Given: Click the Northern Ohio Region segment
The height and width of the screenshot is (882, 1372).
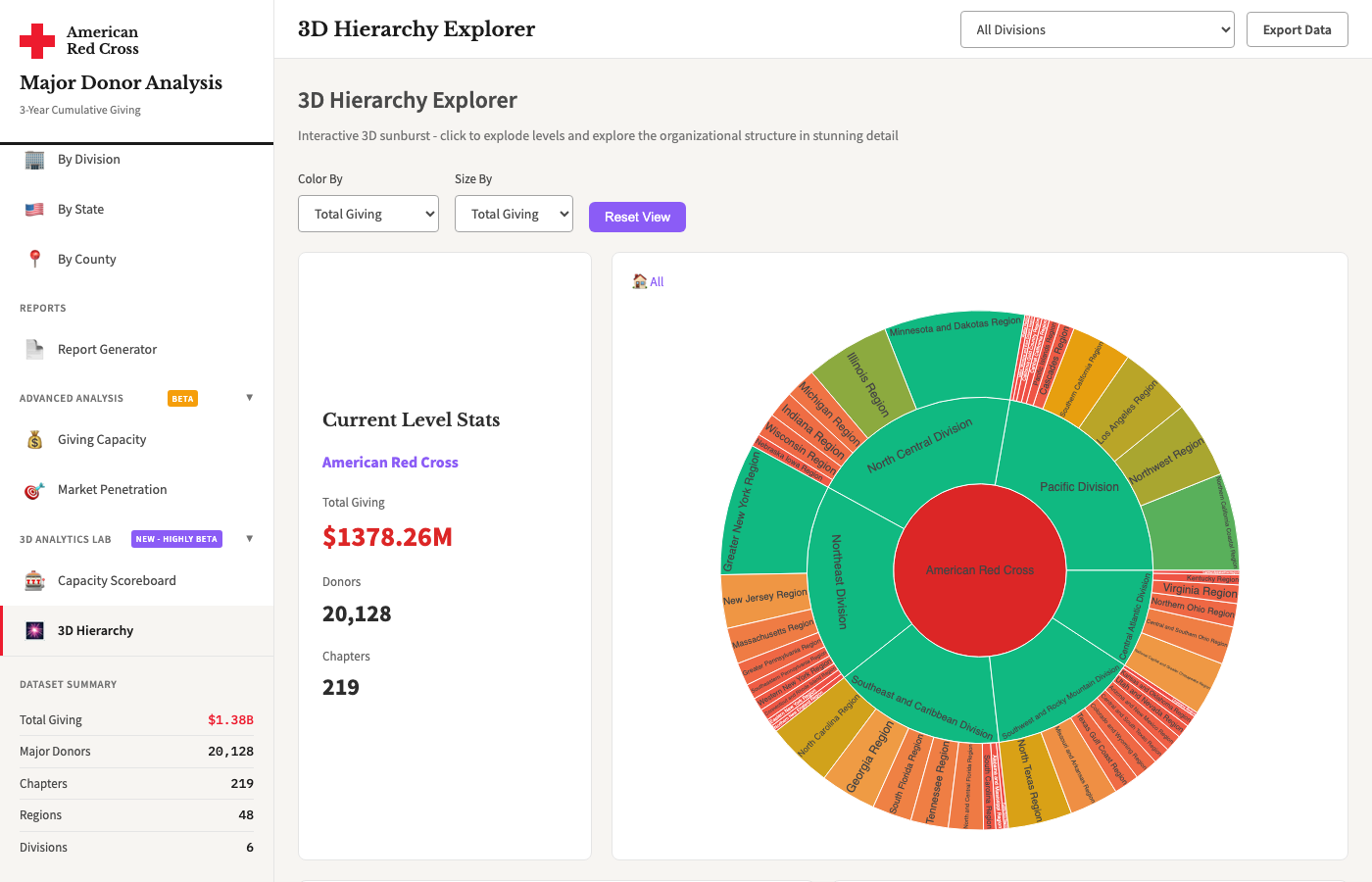Looking at the screenshot, I should coord(1193,608).
